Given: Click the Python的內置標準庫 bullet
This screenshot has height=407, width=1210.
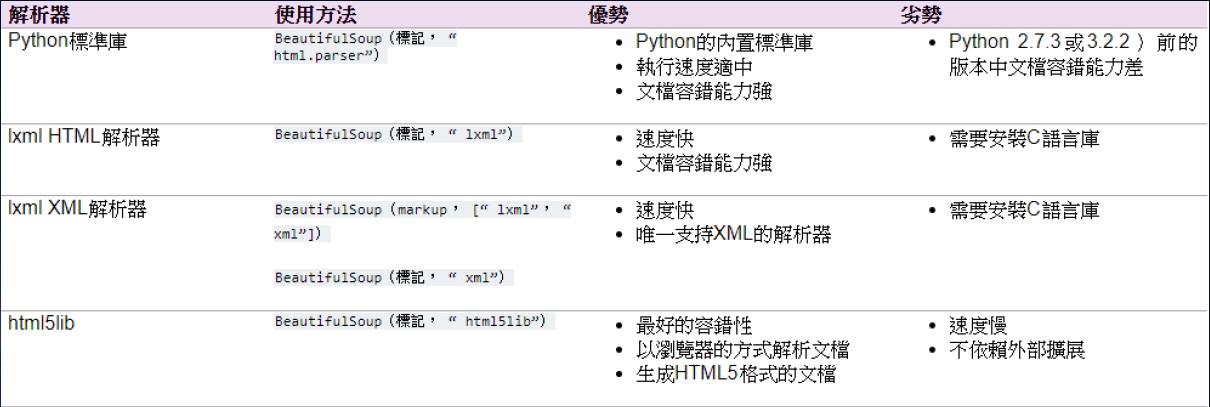Looking at the screenshot, I should pyautogui.click(x=724, y=43).
